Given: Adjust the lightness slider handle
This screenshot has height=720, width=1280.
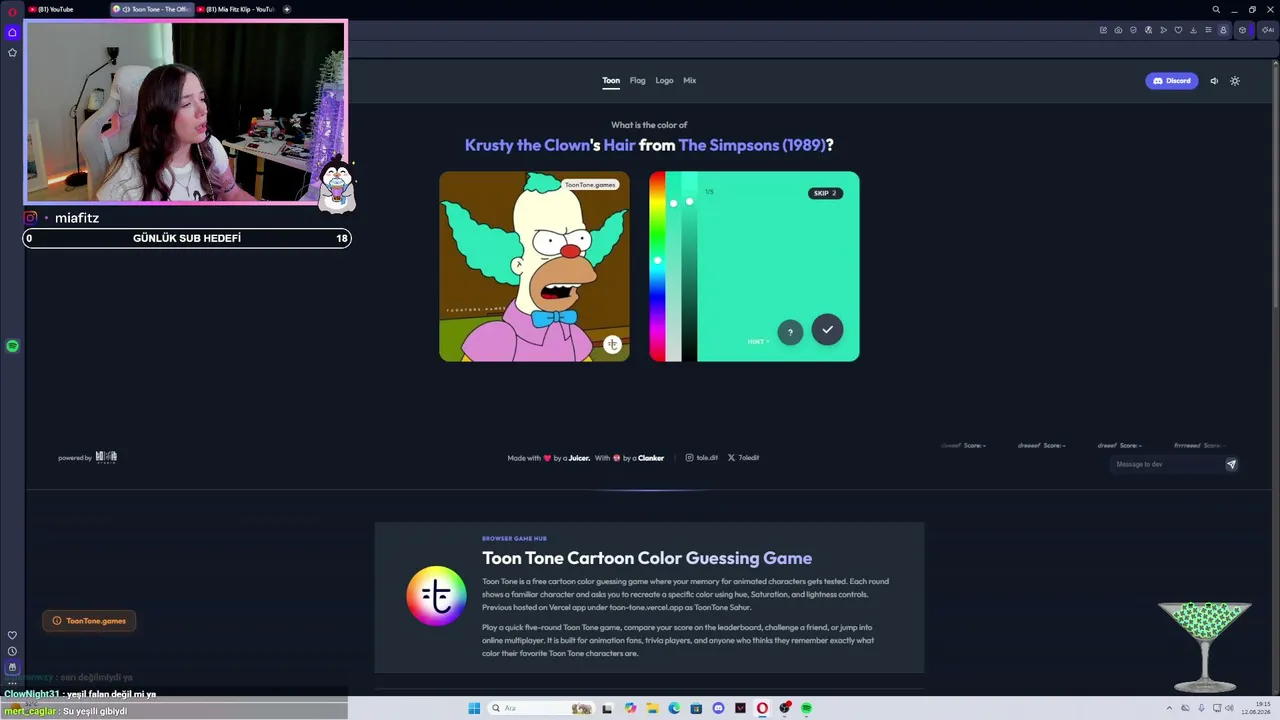Looking at the screenshot, I should point(689,202).
